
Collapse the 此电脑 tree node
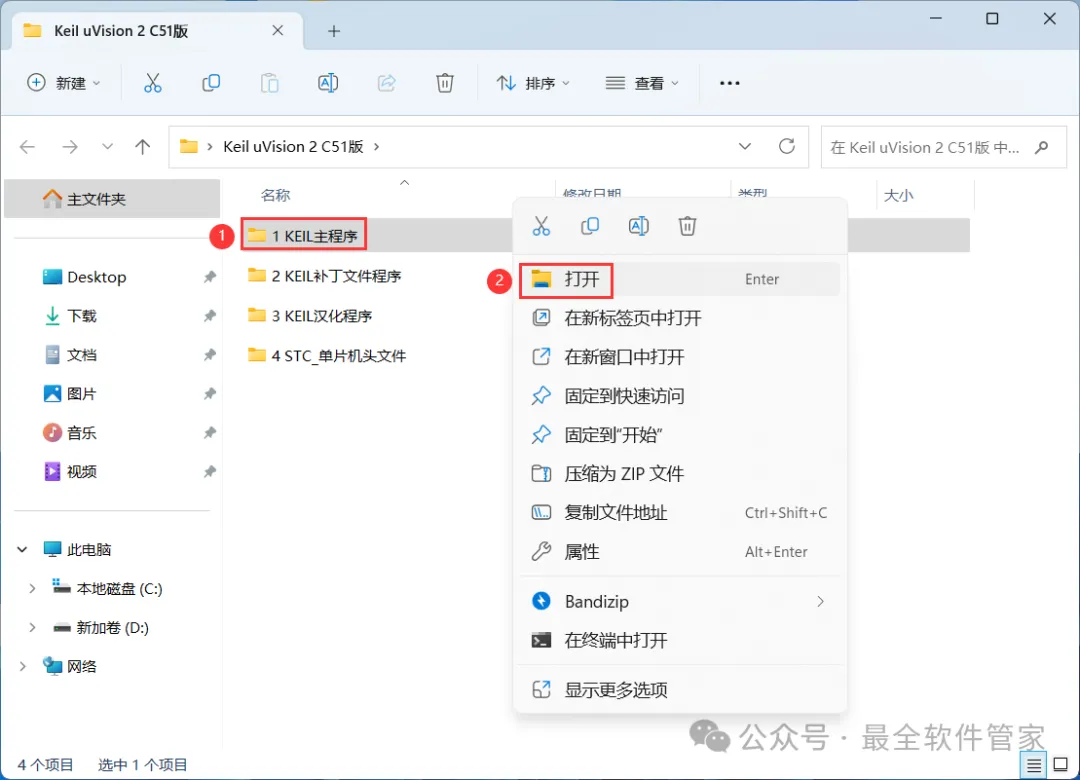pyautogui.click(x=22, y=550)
